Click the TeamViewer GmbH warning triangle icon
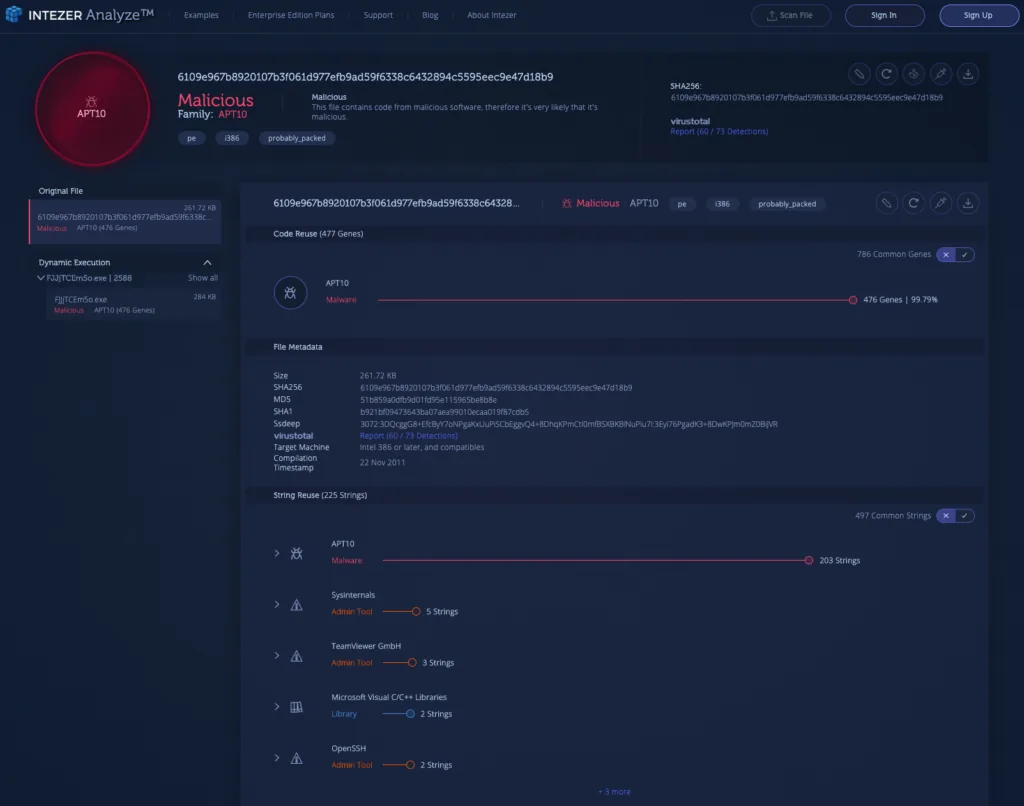 (296, 656)
